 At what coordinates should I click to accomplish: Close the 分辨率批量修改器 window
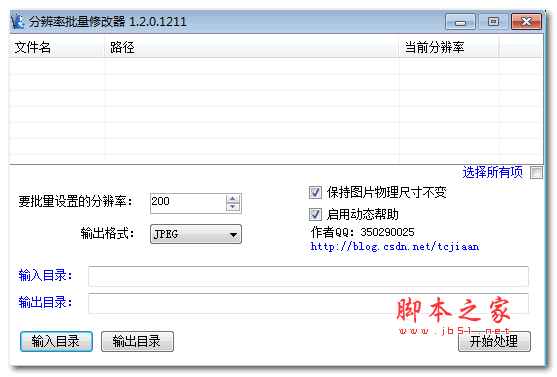click(x=526, y=22)
